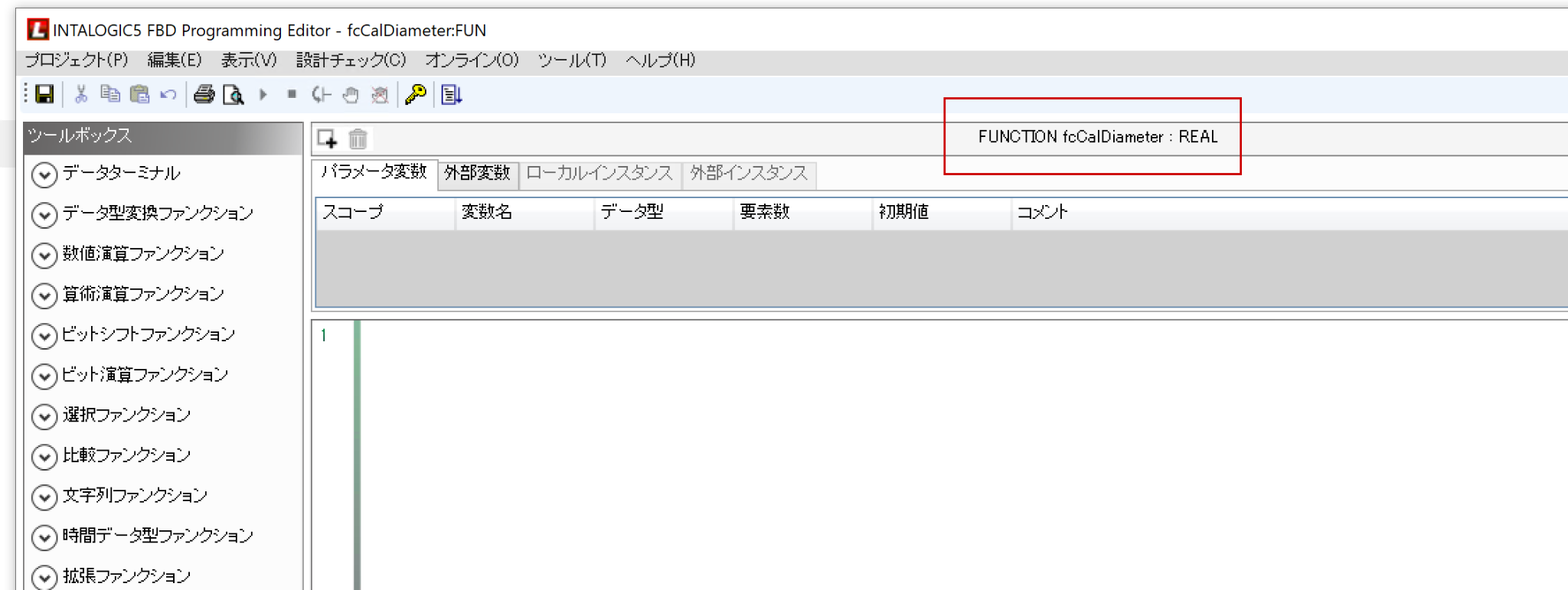Expand the ビットシフトファンクション category
Image resolution: width=1568 pixels, height=590 pixels.
pos(44,336)
